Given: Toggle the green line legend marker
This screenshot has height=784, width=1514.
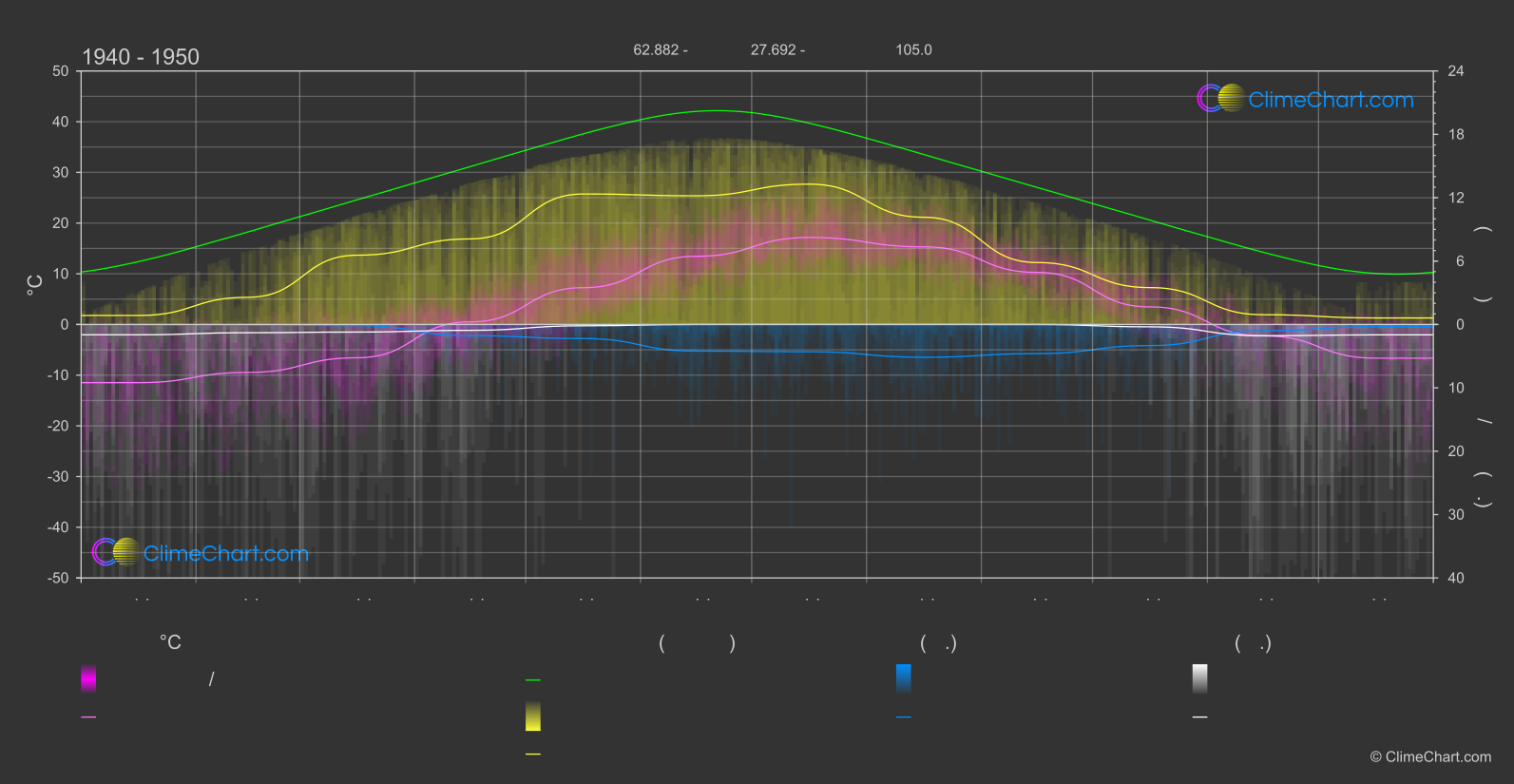Looking at the screenshot, I should coord(533,680).
